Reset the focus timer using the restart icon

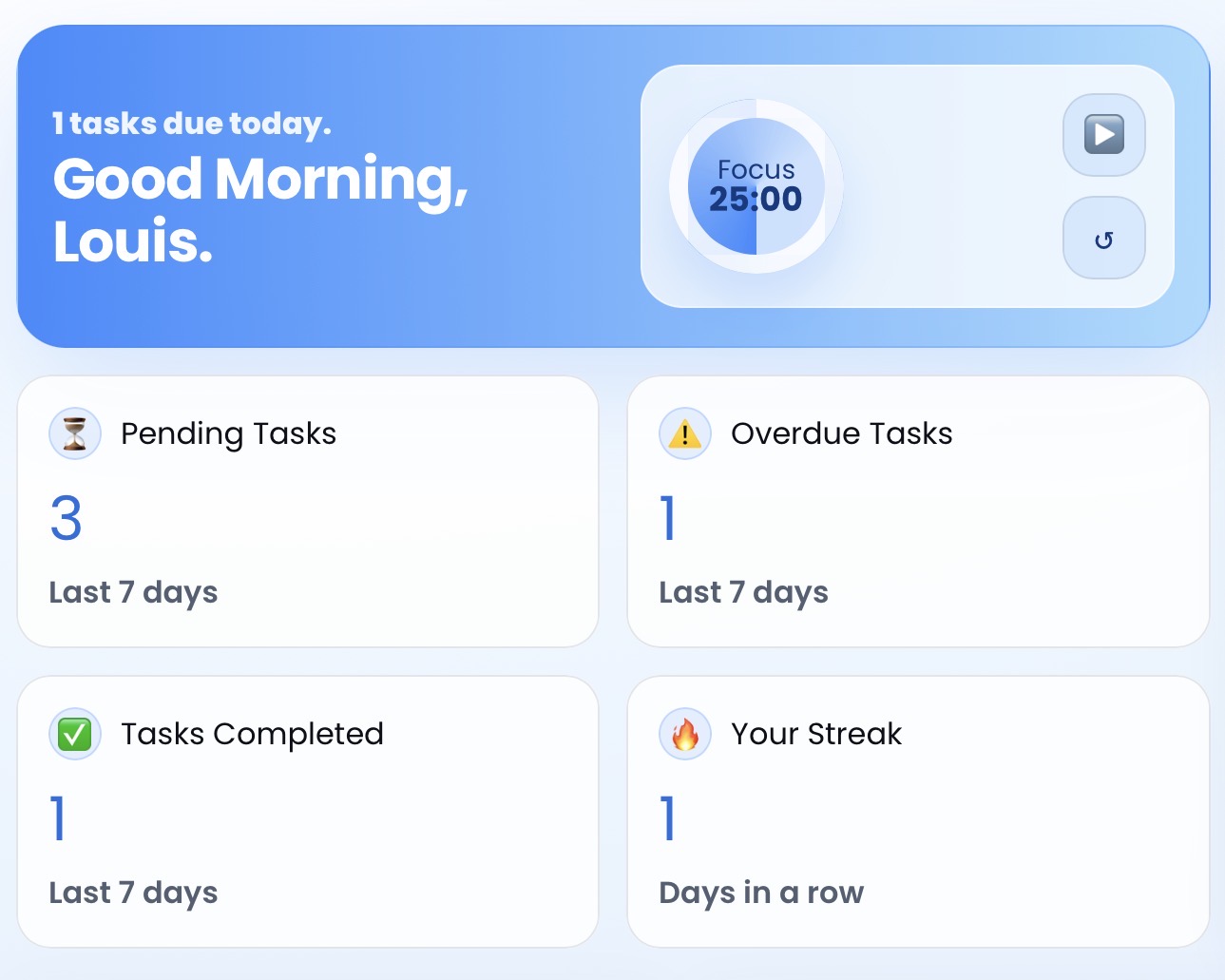click(x=1103, y=238)
